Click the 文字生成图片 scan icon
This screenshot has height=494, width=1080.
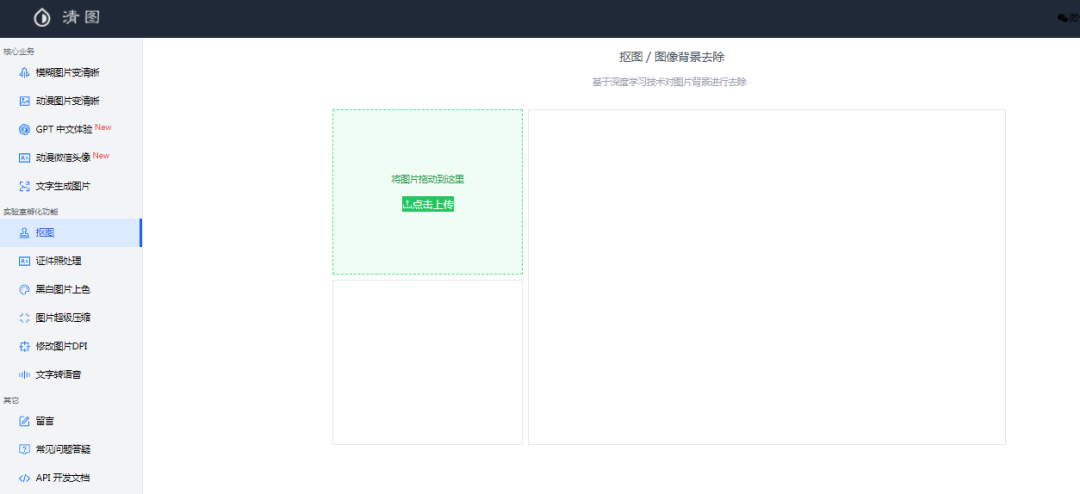(25, 186)
